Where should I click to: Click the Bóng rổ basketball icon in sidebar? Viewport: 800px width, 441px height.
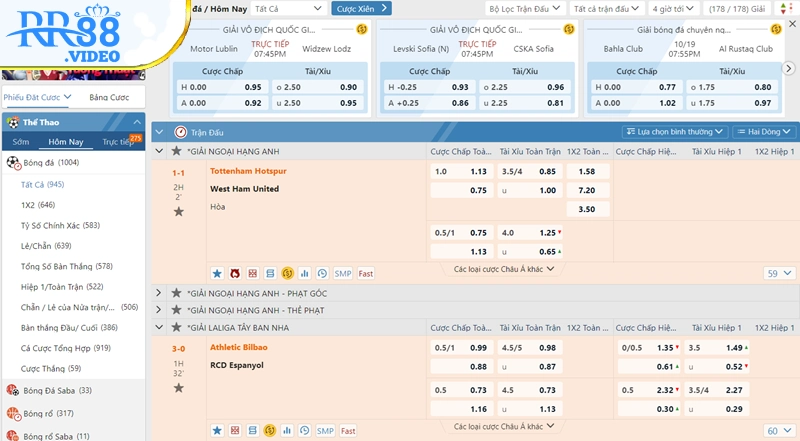13,413
